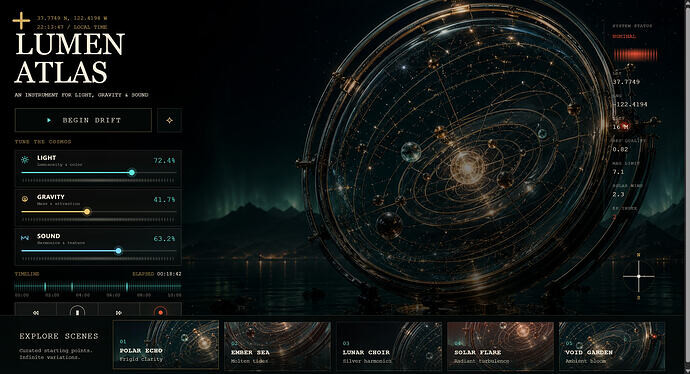This screenshot has width=690, height=374.
Task: Click the compass crosshair widget
Action: tap(639, 276)
